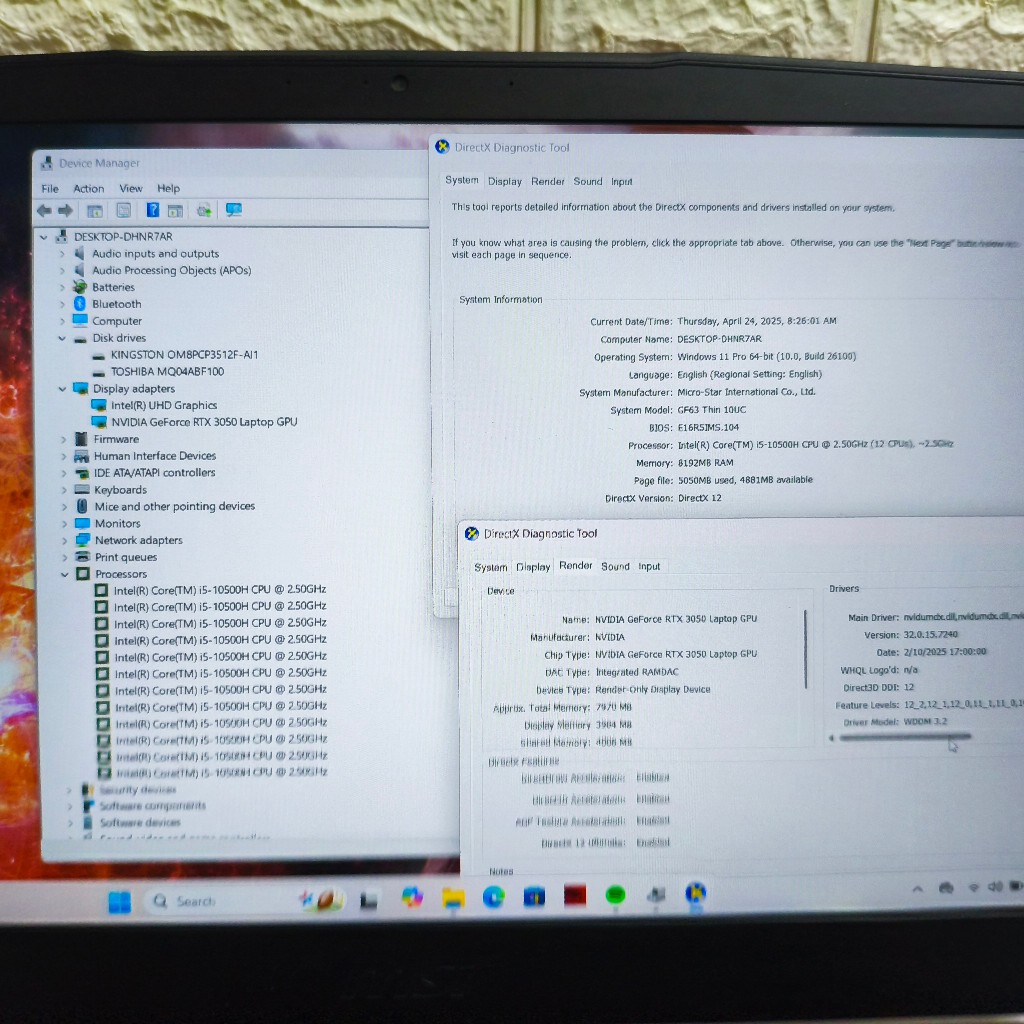Open File Explorer from the taskbar
This screenshot has width=1024, height=1024.
453,898
